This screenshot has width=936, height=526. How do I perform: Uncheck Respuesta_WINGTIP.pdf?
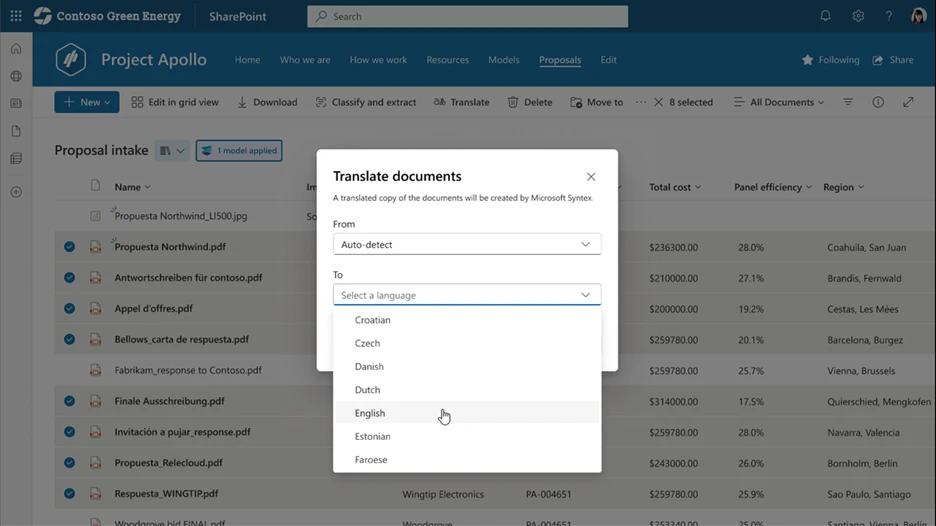(x=69, y=494)
